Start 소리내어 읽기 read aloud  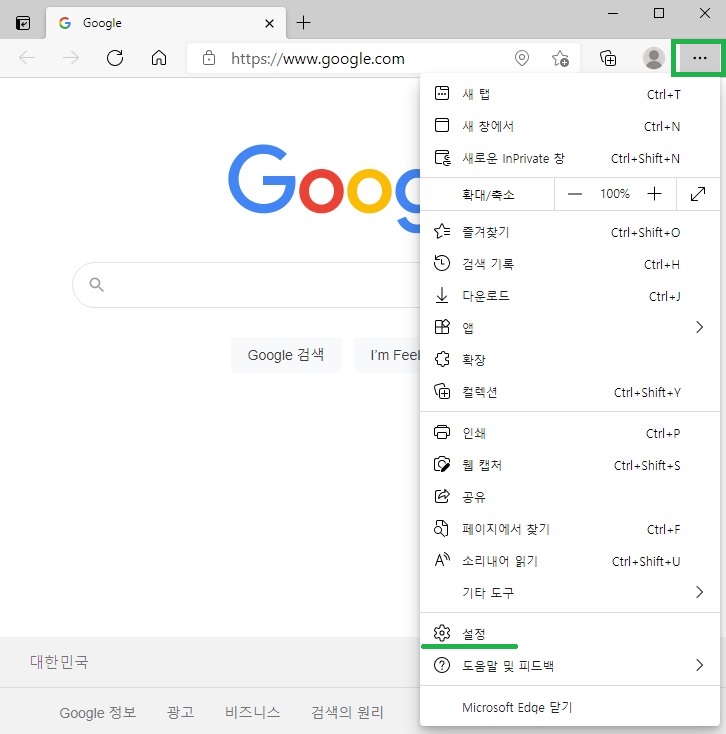(x=570, y=561)
